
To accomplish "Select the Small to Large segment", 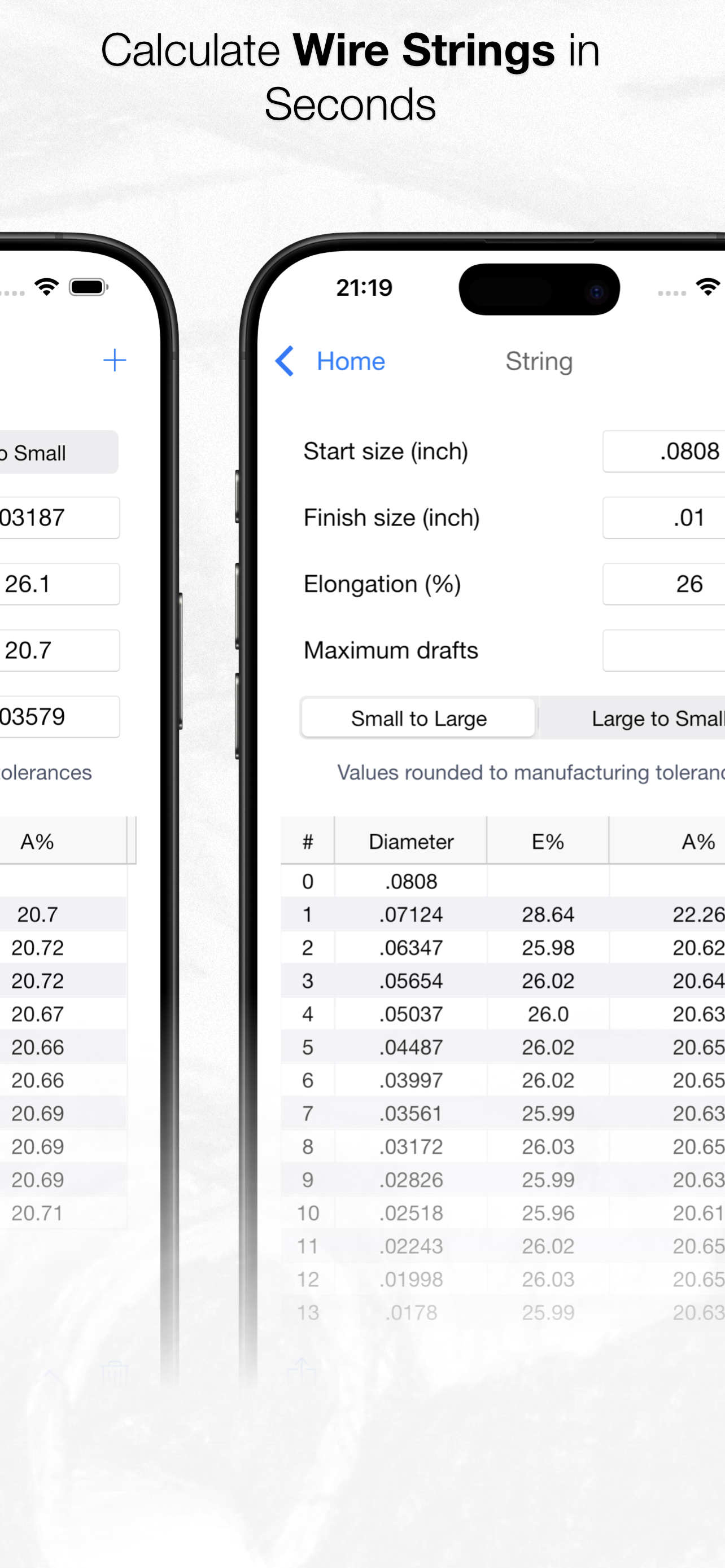I will click(x=419, y=719).
